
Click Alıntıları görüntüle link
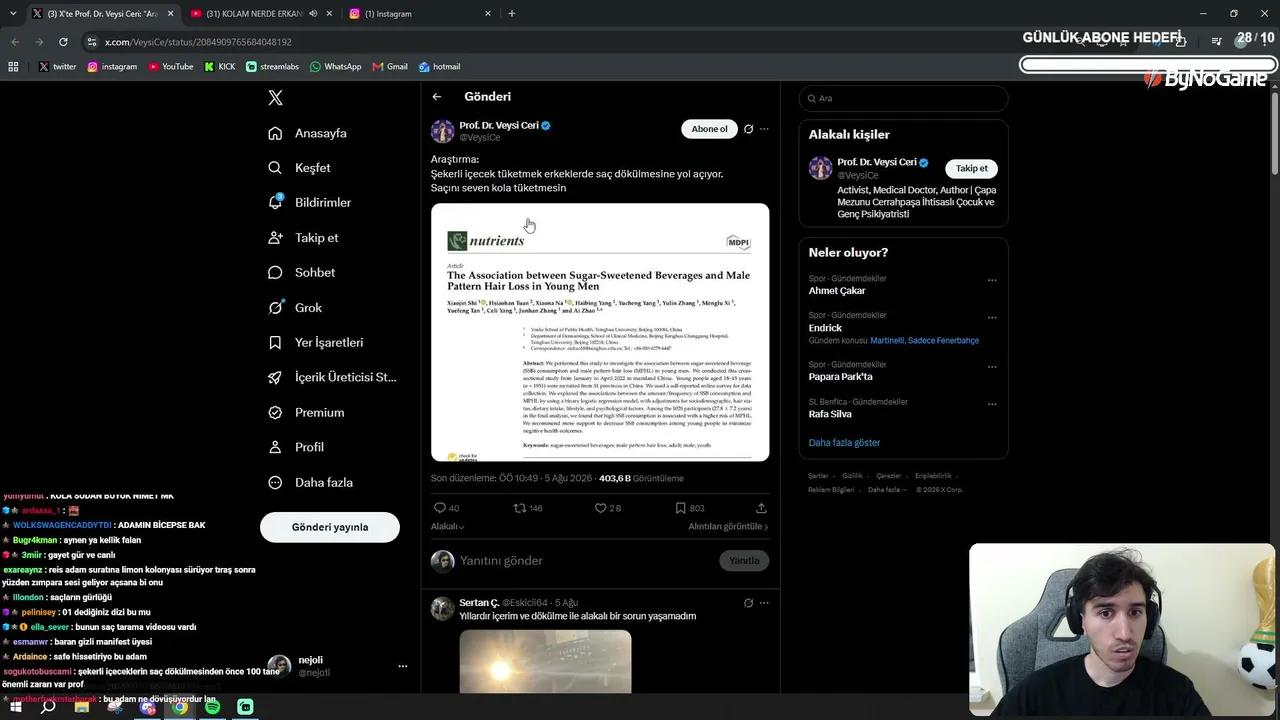[728, 526]
